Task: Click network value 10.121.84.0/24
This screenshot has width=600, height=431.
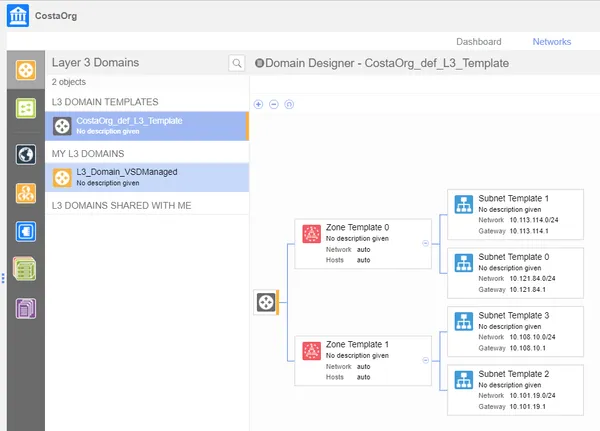Action: (532, 279)
